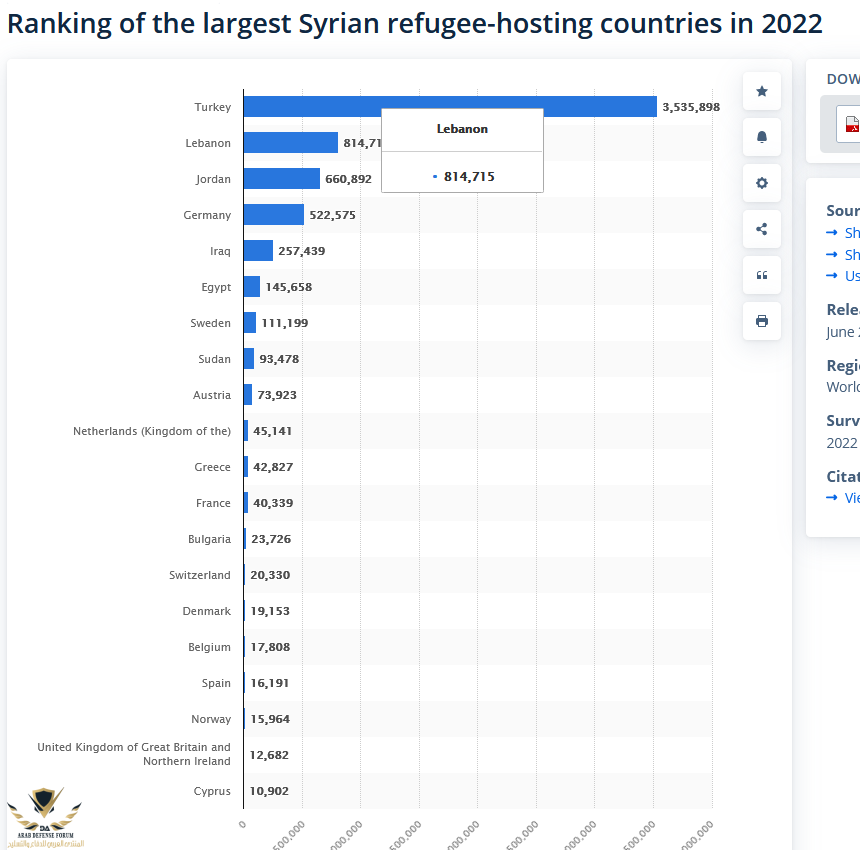Select the Iraq bar in chart
This screenshot has width=860, height=850.
point(258,251)
